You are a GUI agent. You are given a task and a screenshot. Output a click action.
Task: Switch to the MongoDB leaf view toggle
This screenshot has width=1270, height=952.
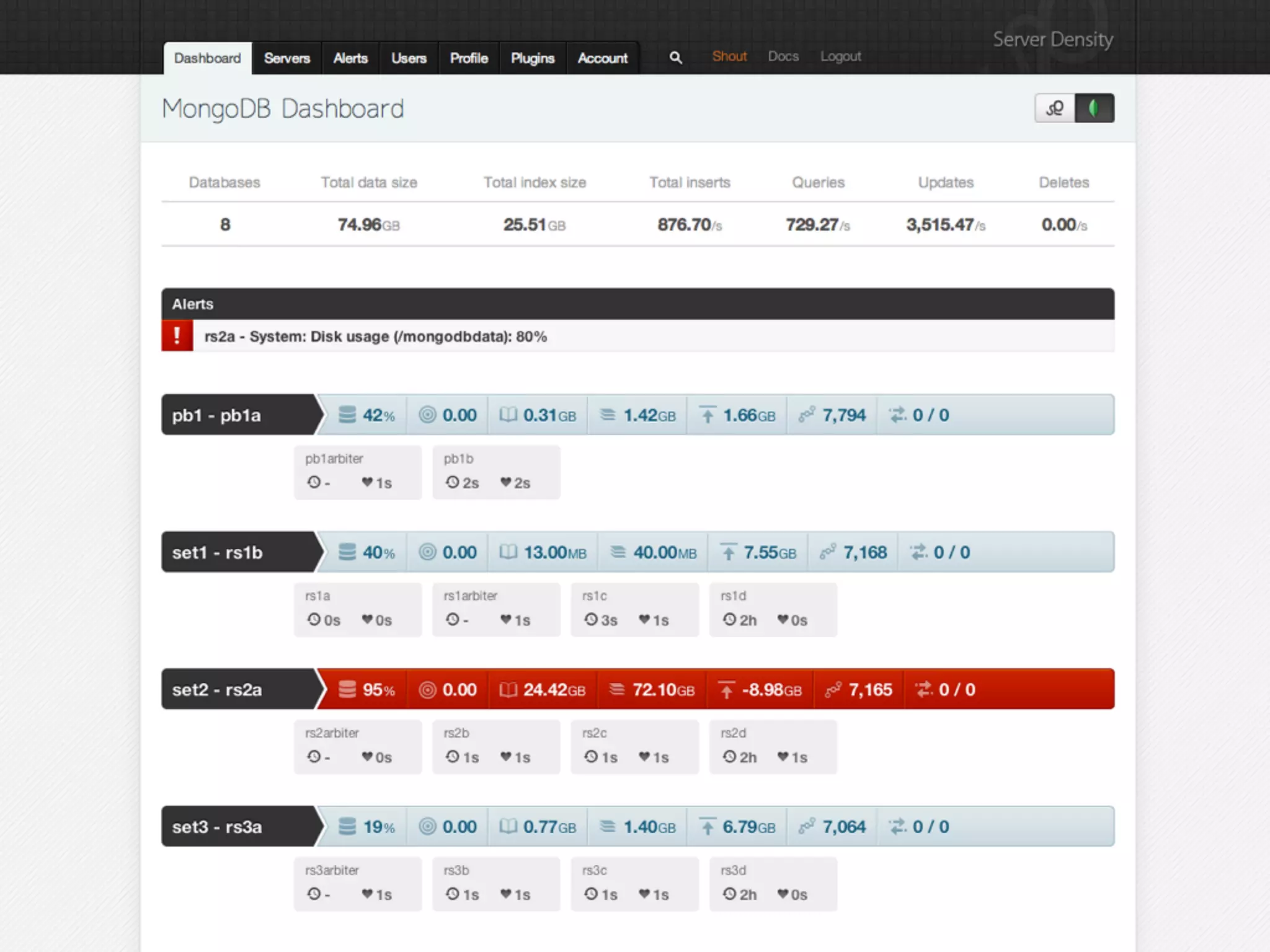1094,108
